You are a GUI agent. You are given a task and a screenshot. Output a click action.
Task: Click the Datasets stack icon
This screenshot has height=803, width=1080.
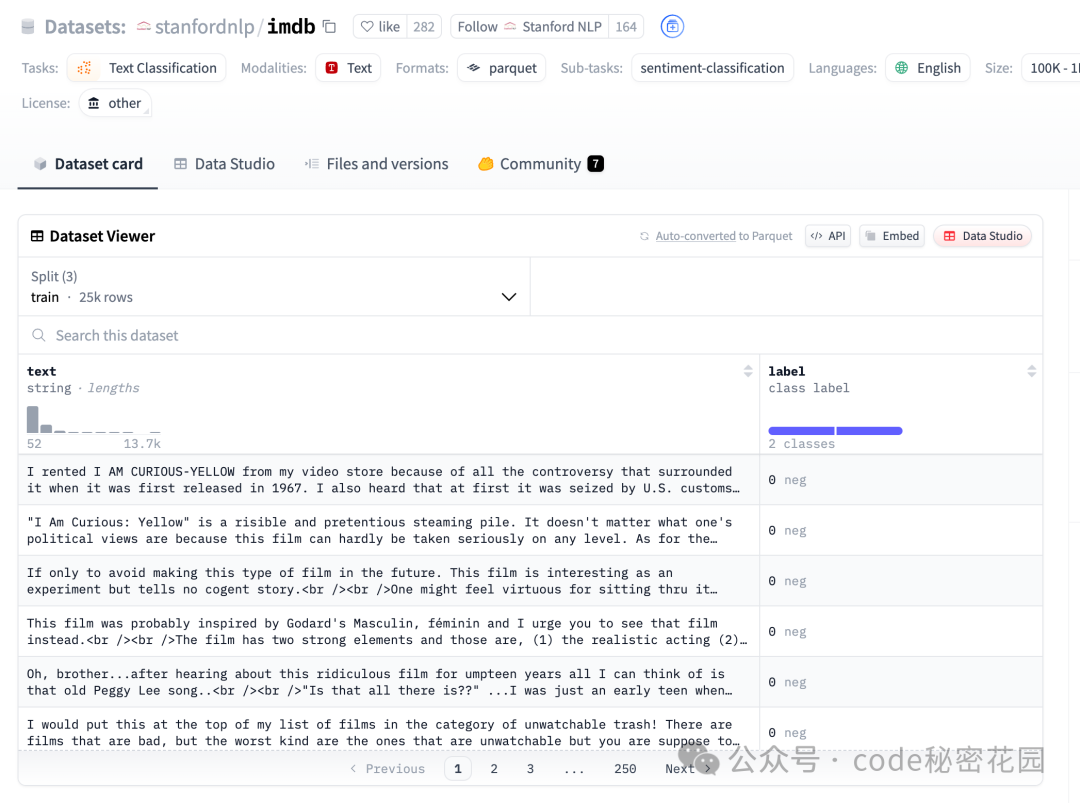pyautogui.click(x=28, y=27)
